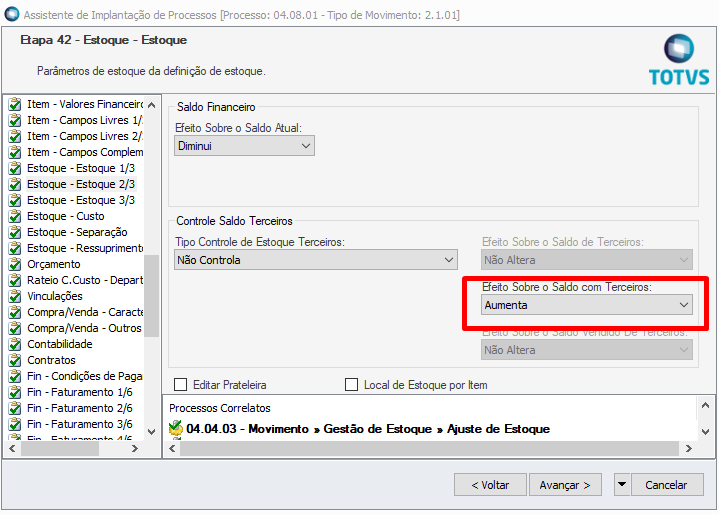Screen dimensions: 719x515
Task: Click checkmark icon beside Item - Campos Complem
Action: (15, 153)
